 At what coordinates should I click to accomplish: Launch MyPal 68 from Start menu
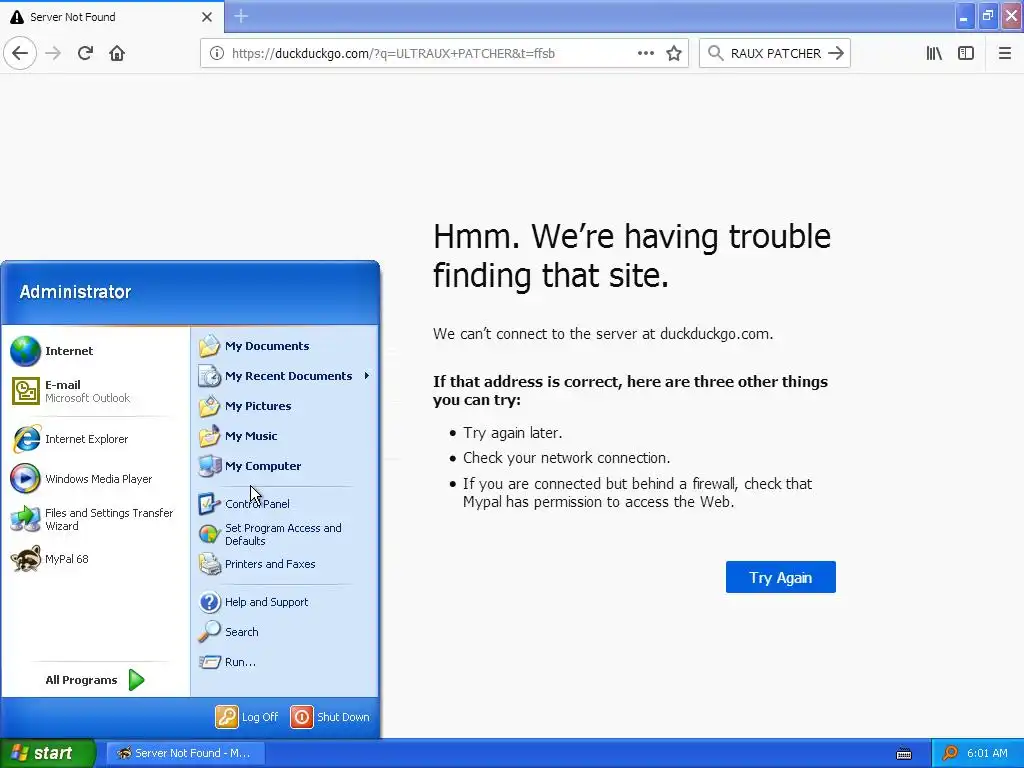click(95, 559)
